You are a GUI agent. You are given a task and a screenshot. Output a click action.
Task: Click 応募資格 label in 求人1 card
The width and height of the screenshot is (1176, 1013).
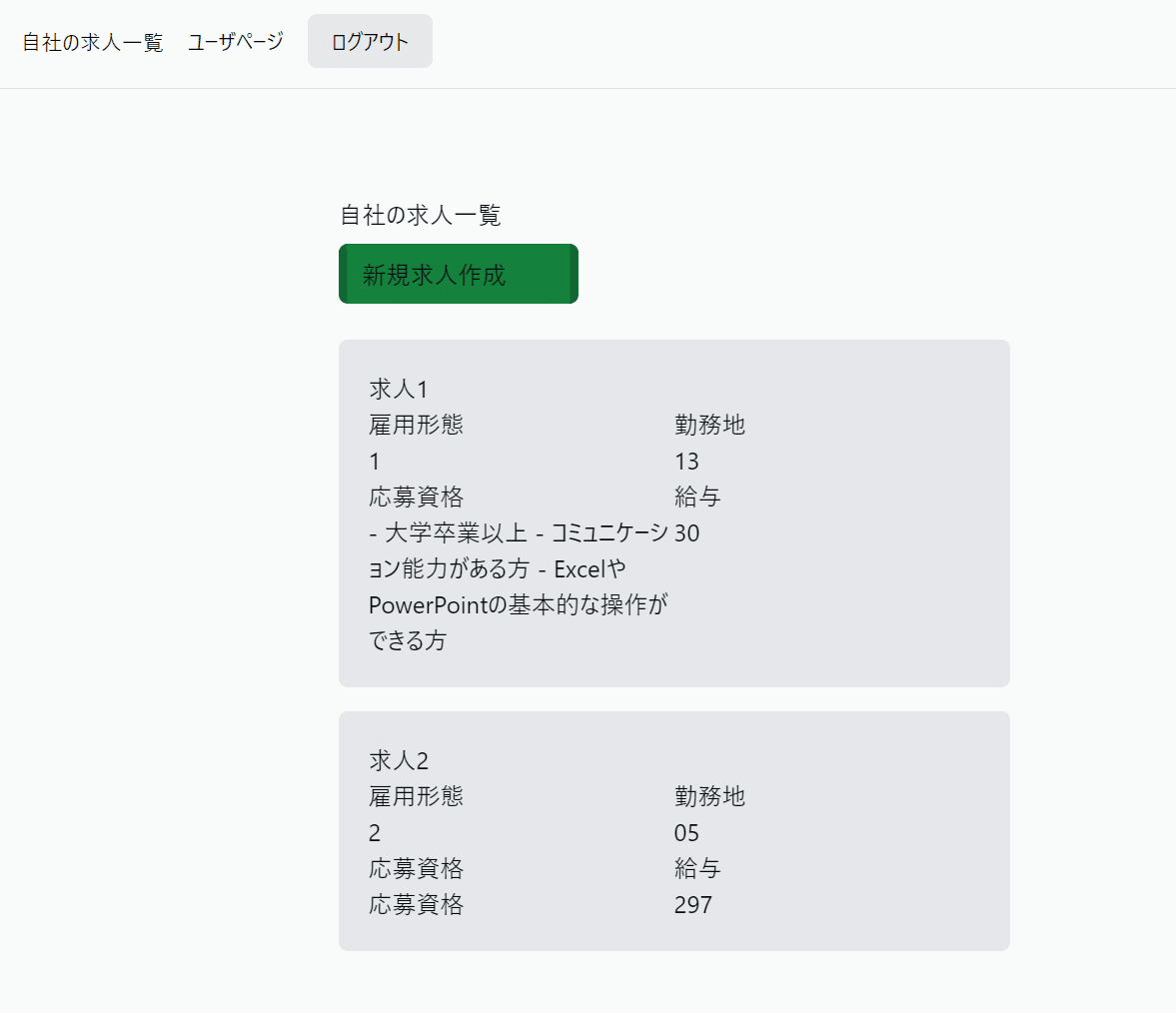(416, 497)
